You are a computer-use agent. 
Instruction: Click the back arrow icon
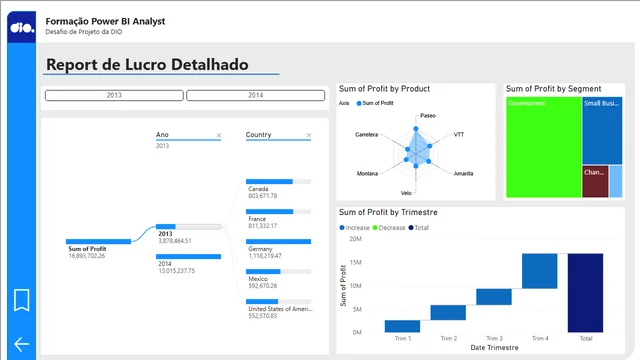point(21,344)
